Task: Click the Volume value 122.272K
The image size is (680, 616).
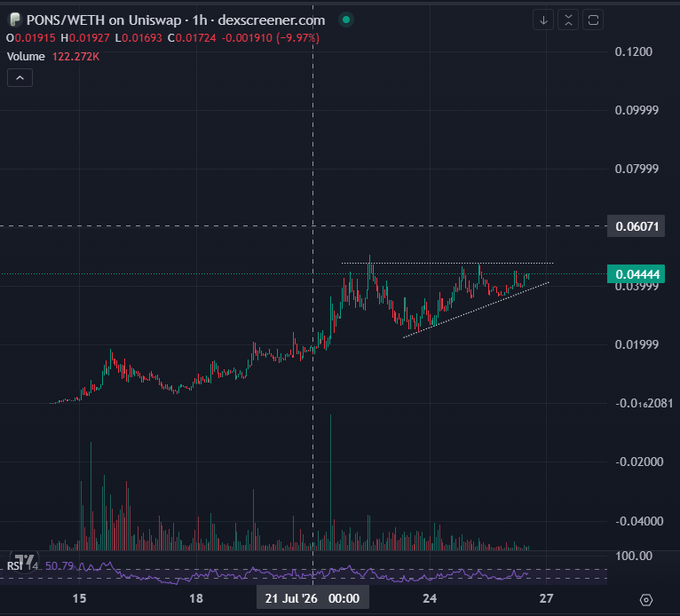Action: pyautogui.click(x=76, y=56)
